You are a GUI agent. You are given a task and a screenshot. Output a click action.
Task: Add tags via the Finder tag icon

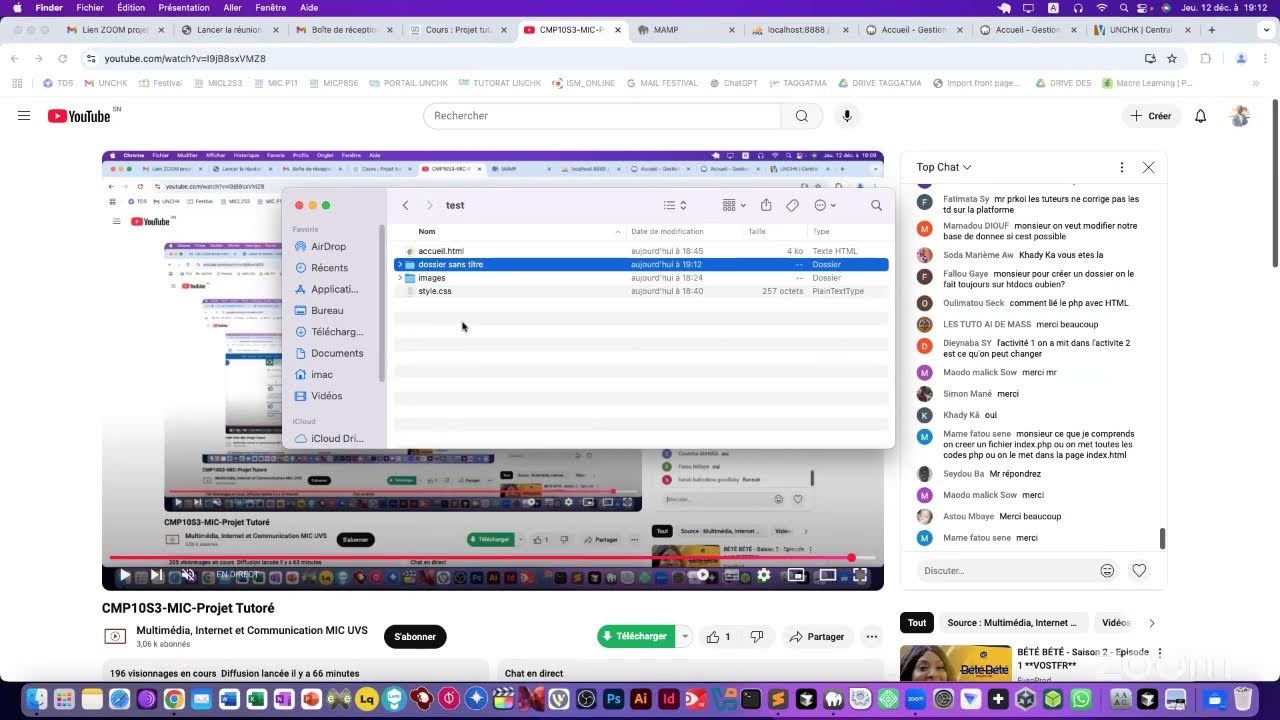coord(792,205)
